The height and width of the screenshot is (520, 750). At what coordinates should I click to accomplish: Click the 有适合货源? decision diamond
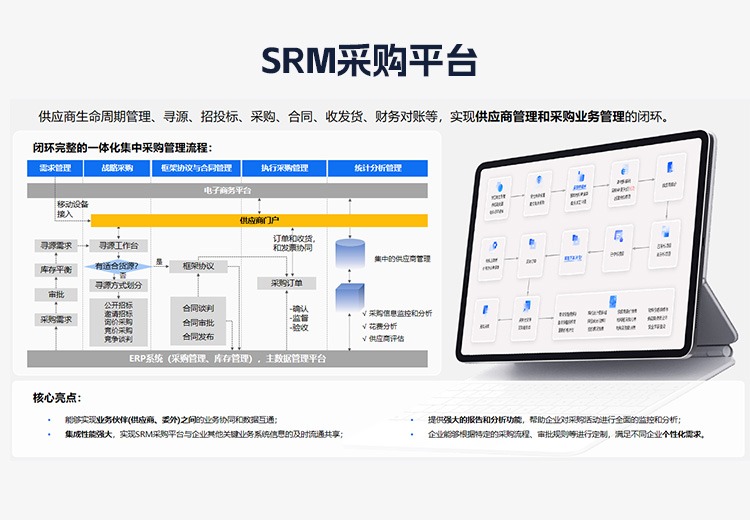click(x=117, y=266)
